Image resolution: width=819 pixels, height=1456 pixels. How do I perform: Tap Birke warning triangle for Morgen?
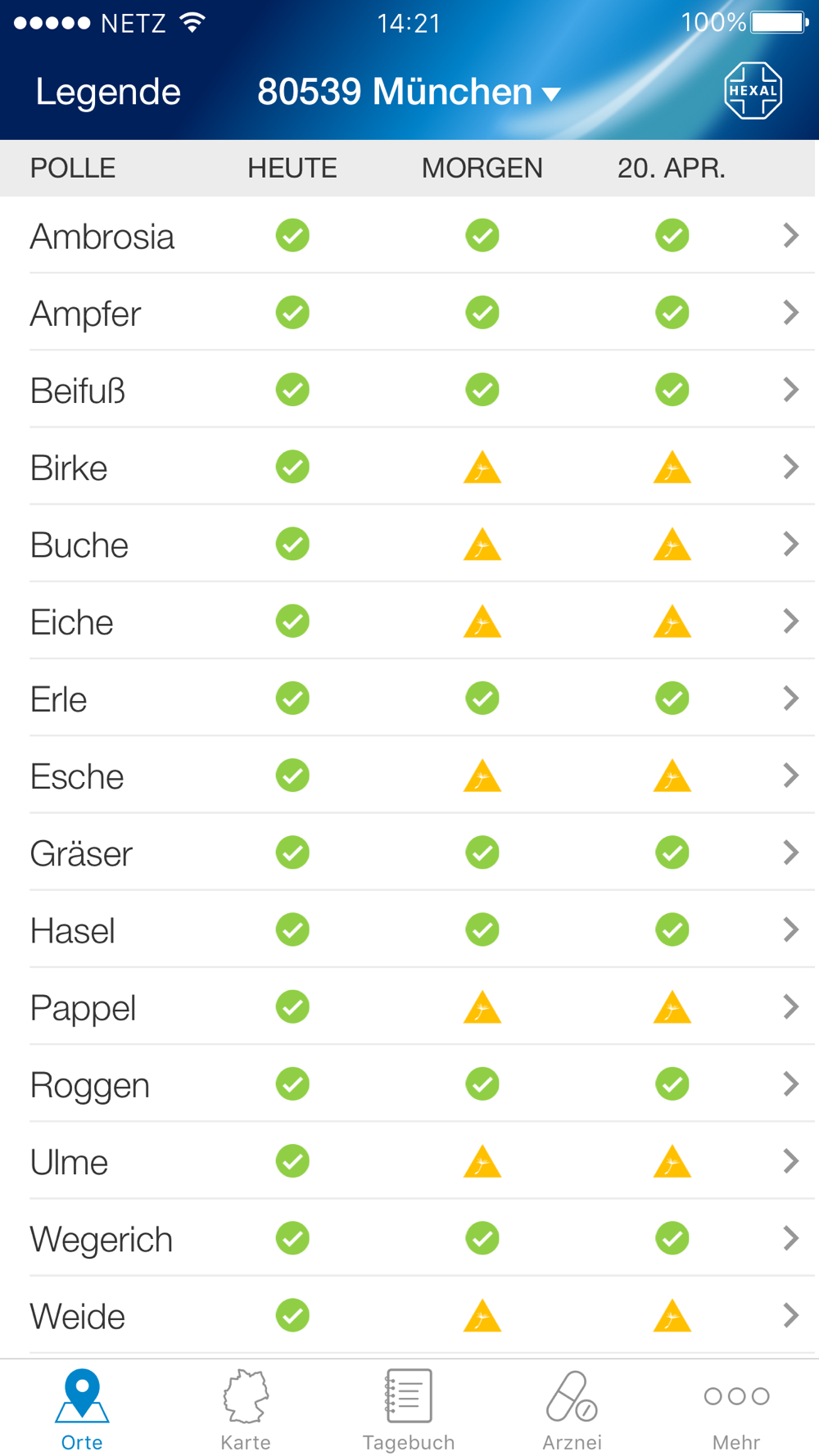482,468
